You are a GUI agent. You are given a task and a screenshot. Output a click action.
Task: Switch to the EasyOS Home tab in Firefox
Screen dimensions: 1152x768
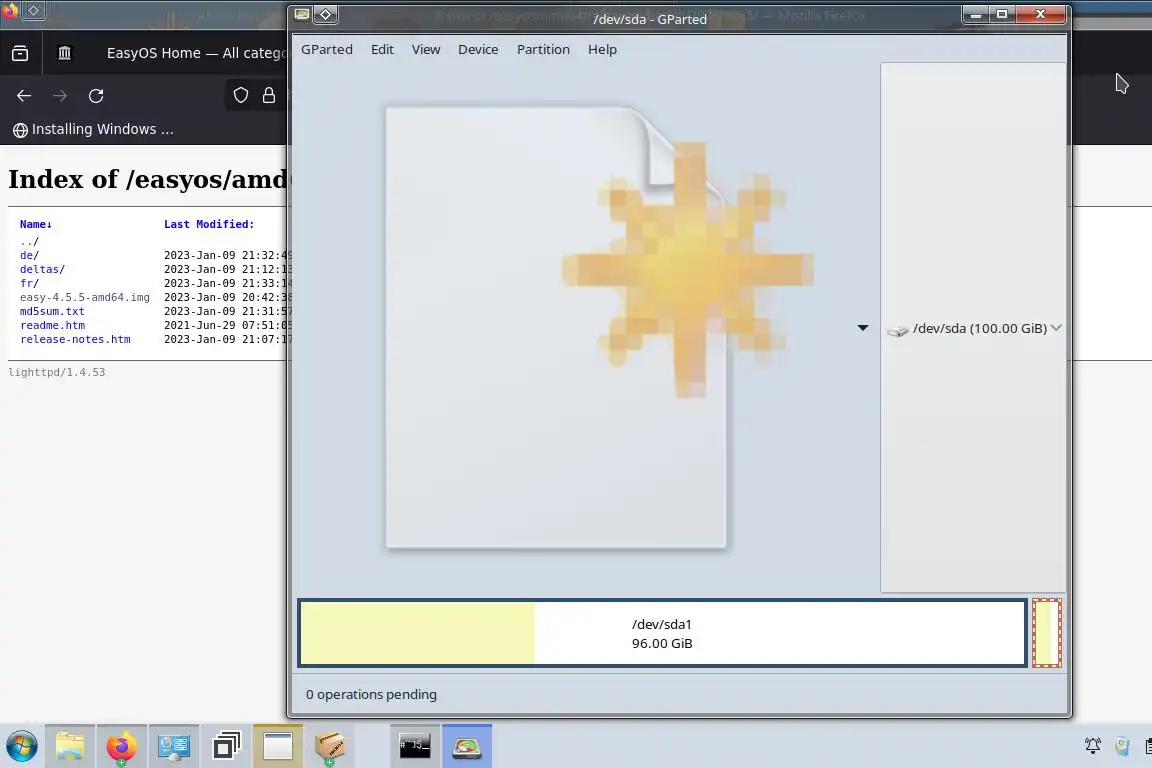click(195, 53)
